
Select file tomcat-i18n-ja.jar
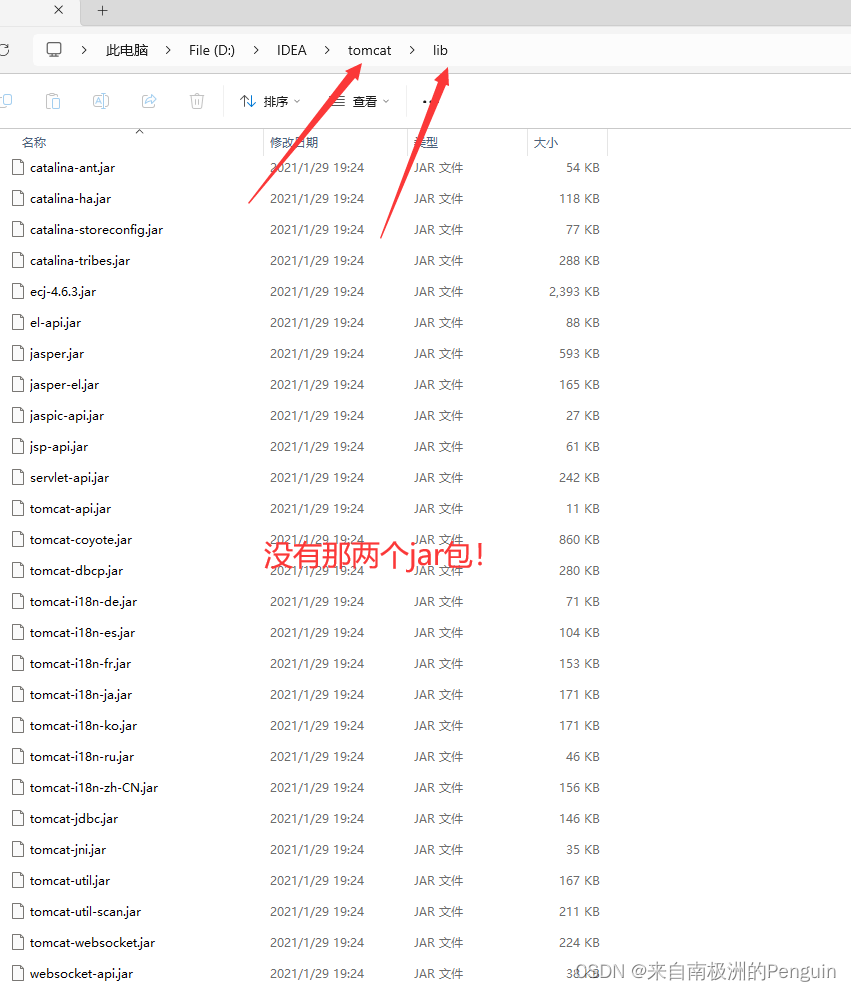point(81,694)
